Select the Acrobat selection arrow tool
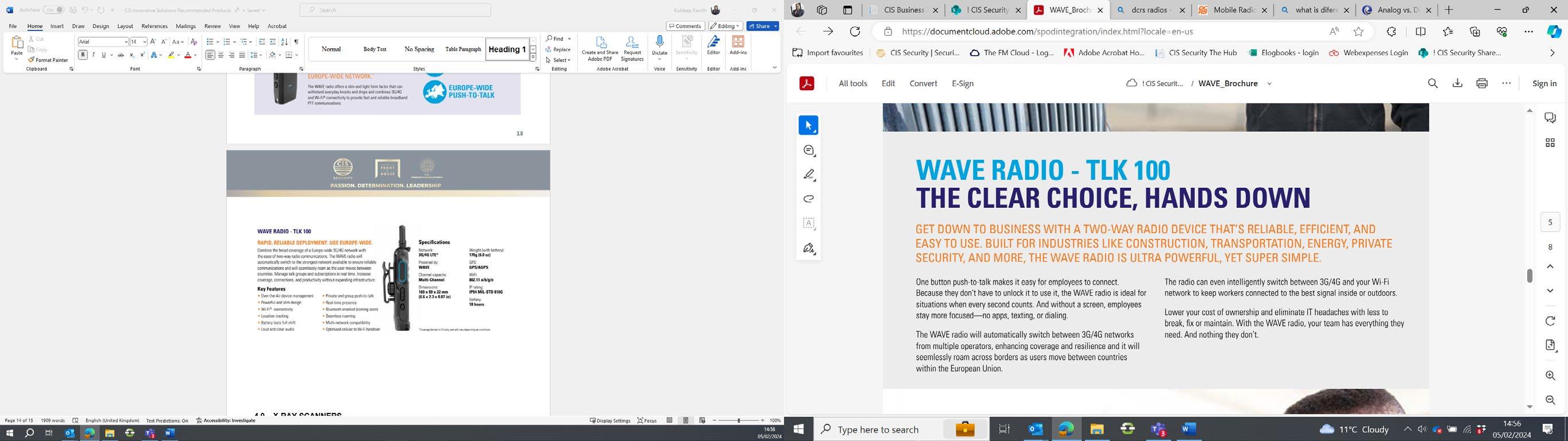 [808, 125]
